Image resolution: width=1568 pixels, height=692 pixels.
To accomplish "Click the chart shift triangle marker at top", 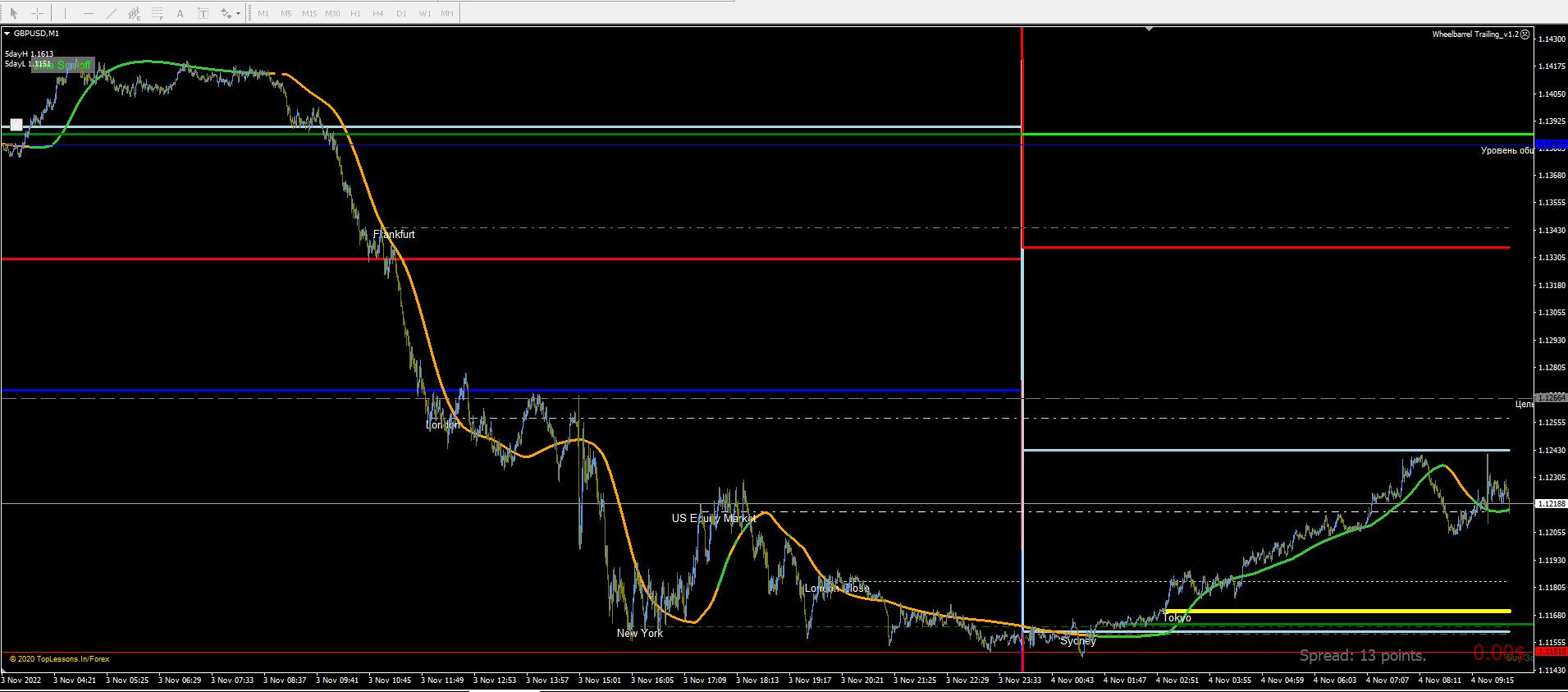I will (1149, 29).
